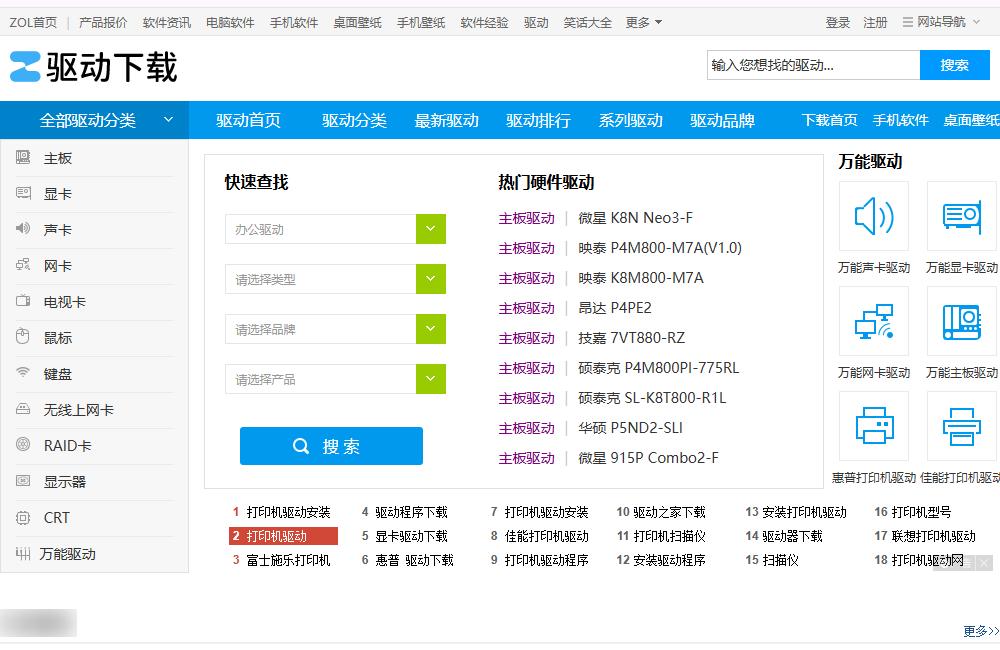Viewport: 1000px width, 650px height.
Task: Select the universal network card driver icon
Action: point(873,321)
